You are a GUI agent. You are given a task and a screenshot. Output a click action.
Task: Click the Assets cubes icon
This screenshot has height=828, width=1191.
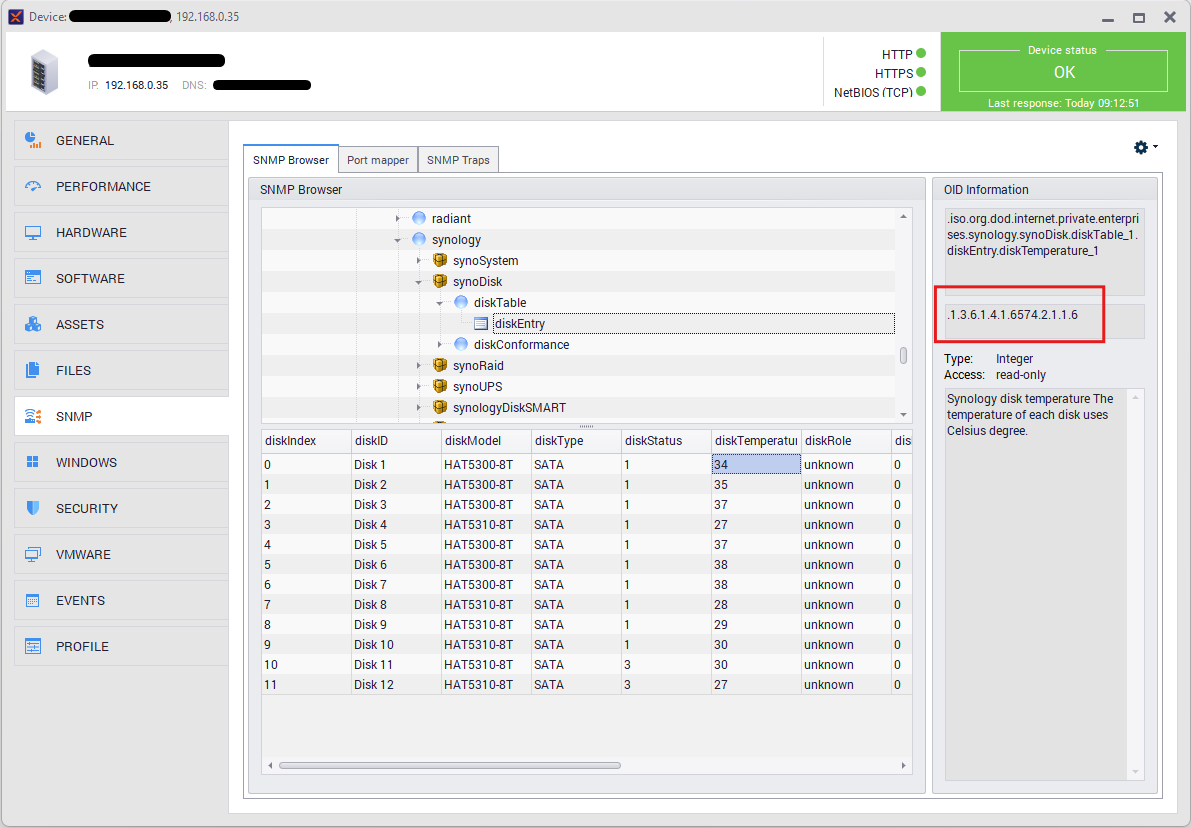pyautogui.click(x=33, y=324)
